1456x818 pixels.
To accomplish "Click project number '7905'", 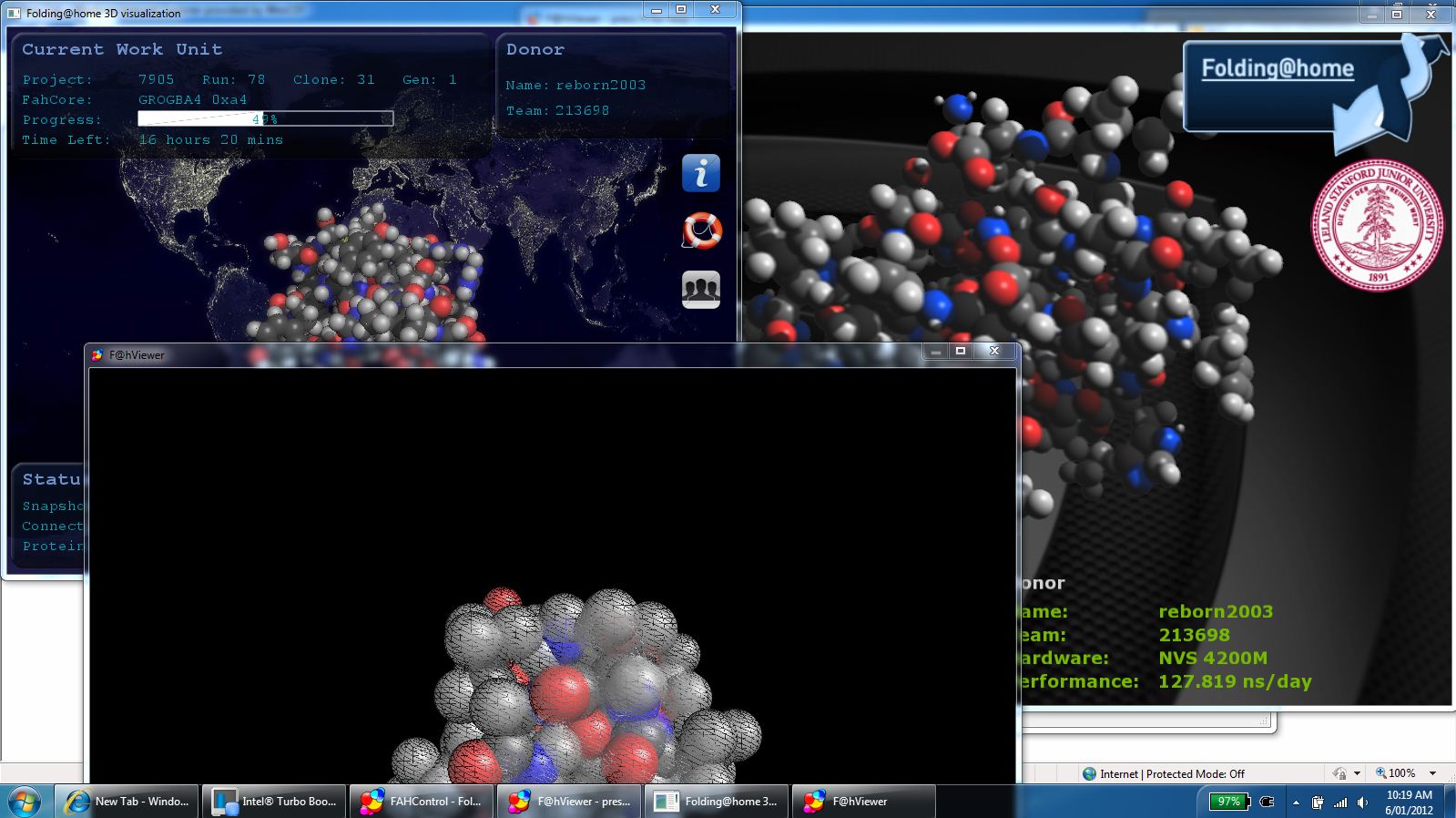I will (x=156, y=79).
